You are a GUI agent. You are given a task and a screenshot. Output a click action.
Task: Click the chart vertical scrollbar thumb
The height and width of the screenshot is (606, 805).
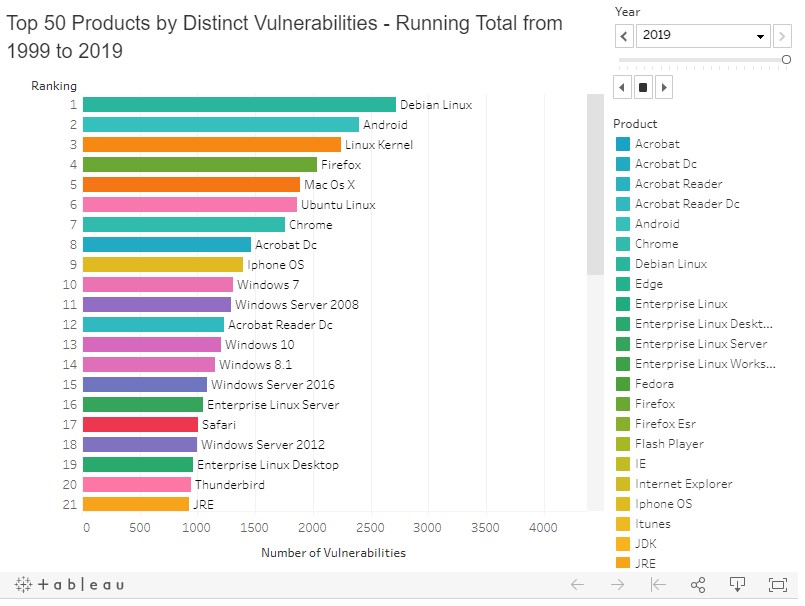pos(596,184)
